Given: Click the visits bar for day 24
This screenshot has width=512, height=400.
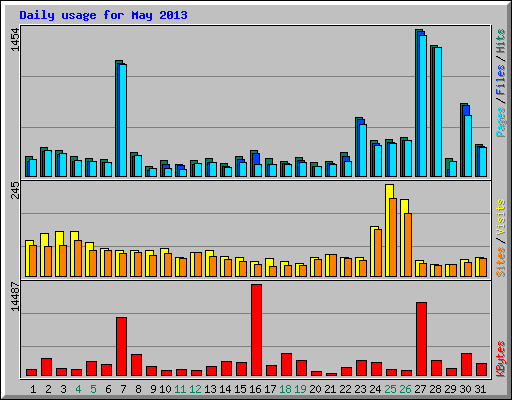Looking at the screenshot, I should pos(373,251).
